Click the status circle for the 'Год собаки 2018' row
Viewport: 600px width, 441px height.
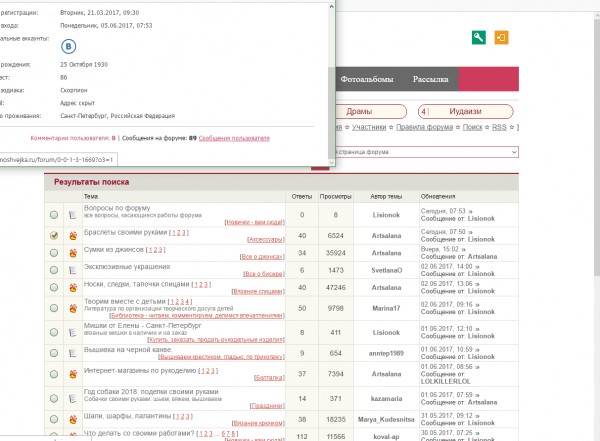[x=54, y=399]
